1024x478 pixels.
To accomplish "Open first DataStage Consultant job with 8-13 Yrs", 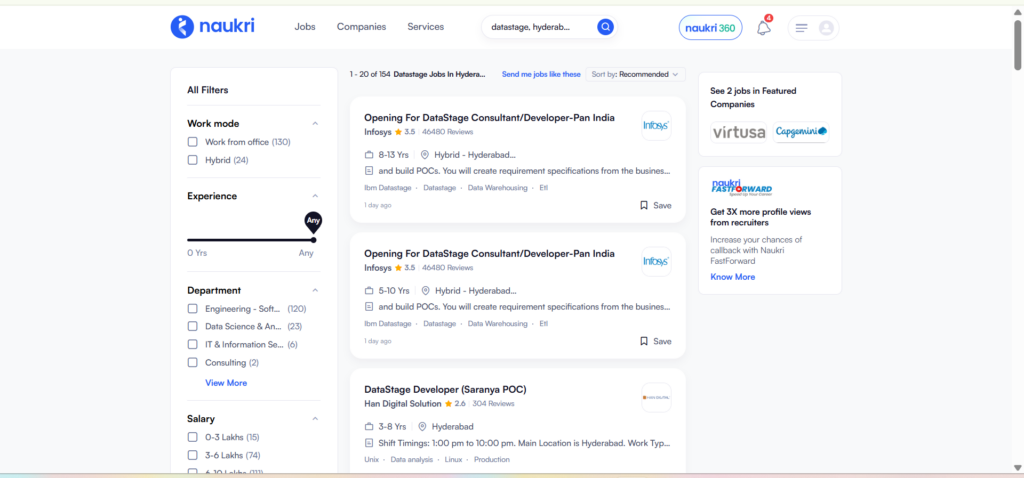I will (x=489, y=118).
